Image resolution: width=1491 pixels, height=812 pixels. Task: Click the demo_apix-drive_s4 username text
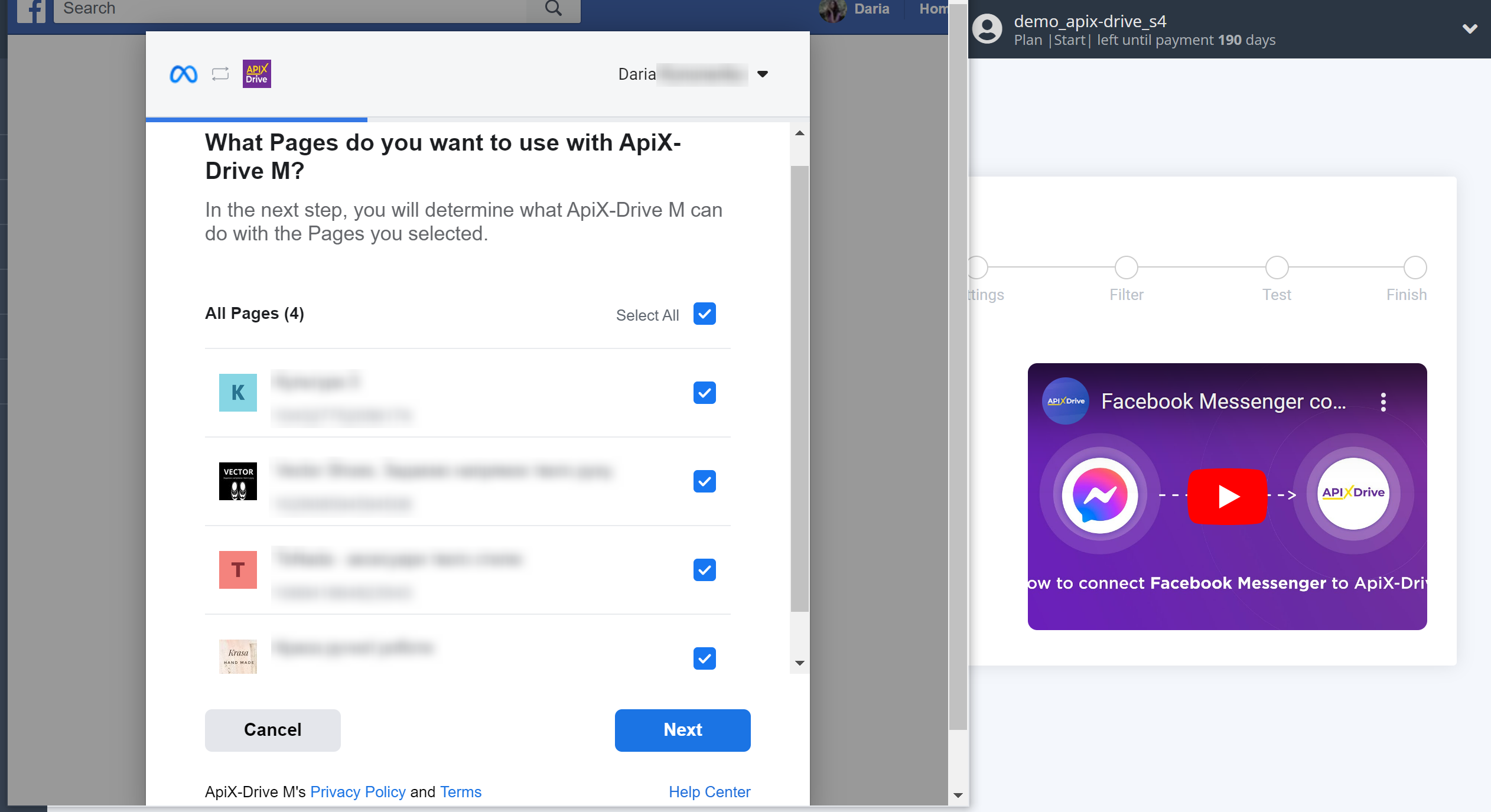click(x=1090, y=21)
